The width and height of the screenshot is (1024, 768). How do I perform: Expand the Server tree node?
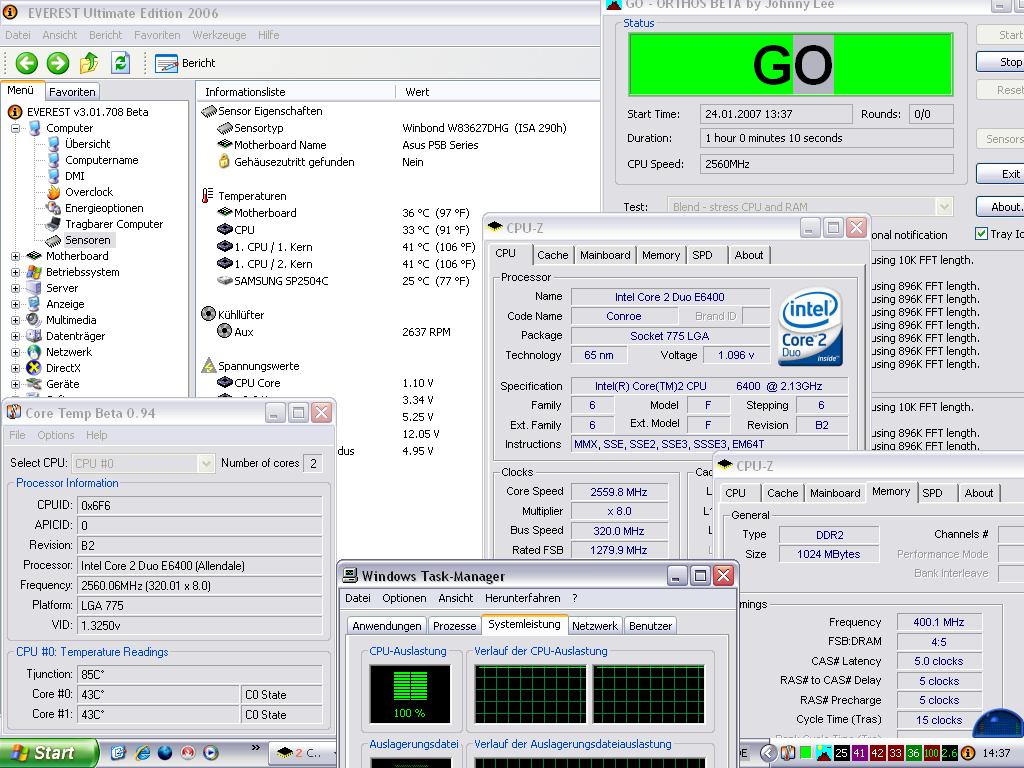15,288
